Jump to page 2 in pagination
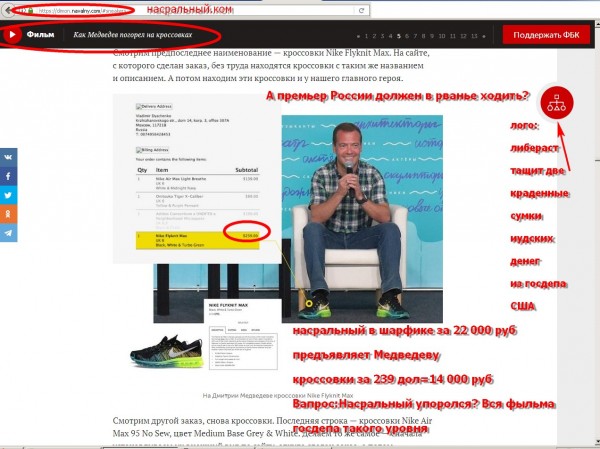Screen dimensions: 600x449 tap(374, 36)
